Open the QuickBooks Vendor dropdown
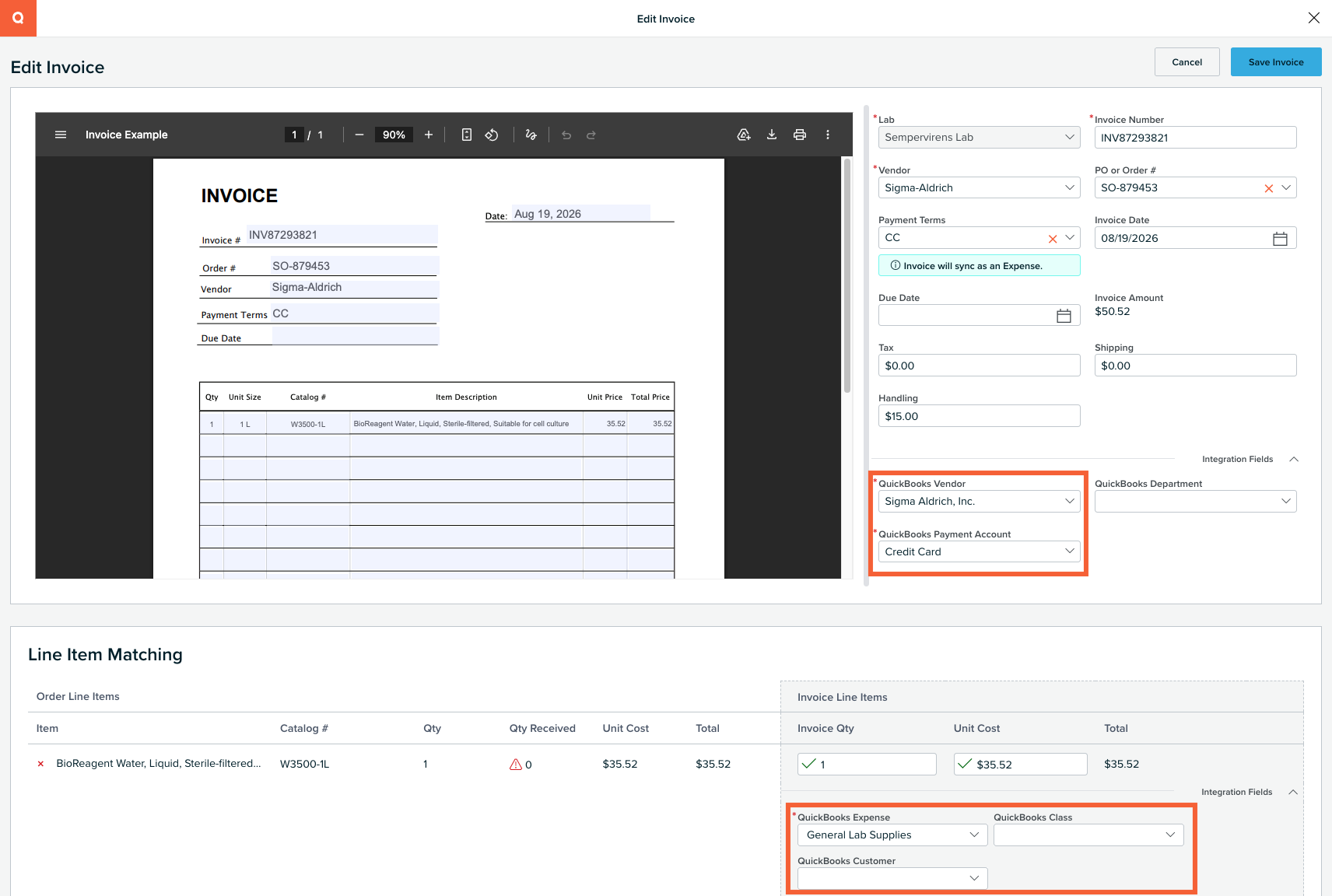 [979, 501]
